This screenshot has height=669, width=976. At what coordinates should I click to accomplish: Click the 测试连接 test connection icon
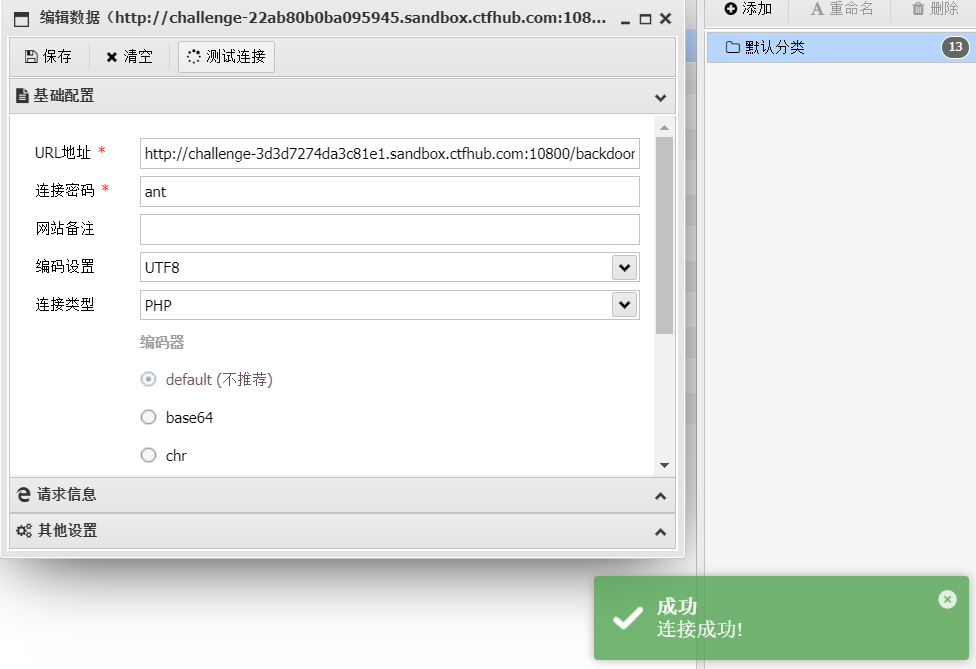pos(196,56)
